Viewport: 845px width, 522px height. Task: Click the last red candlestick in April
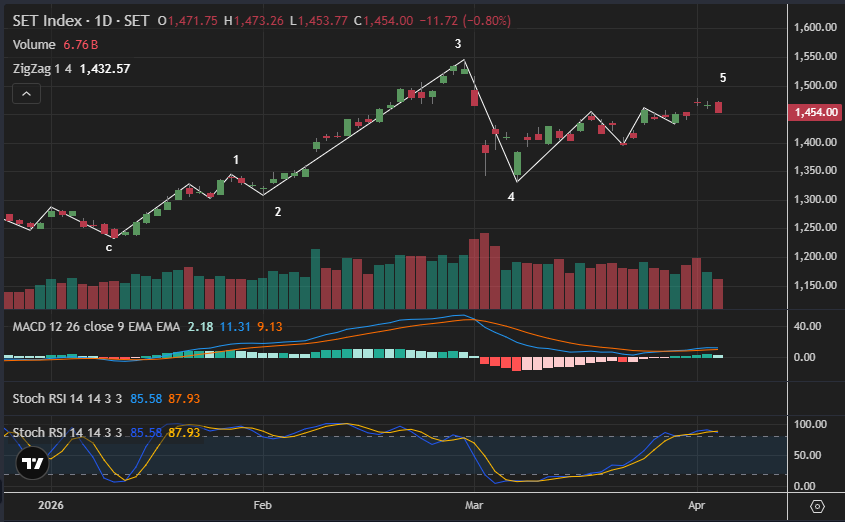(718, 107)
